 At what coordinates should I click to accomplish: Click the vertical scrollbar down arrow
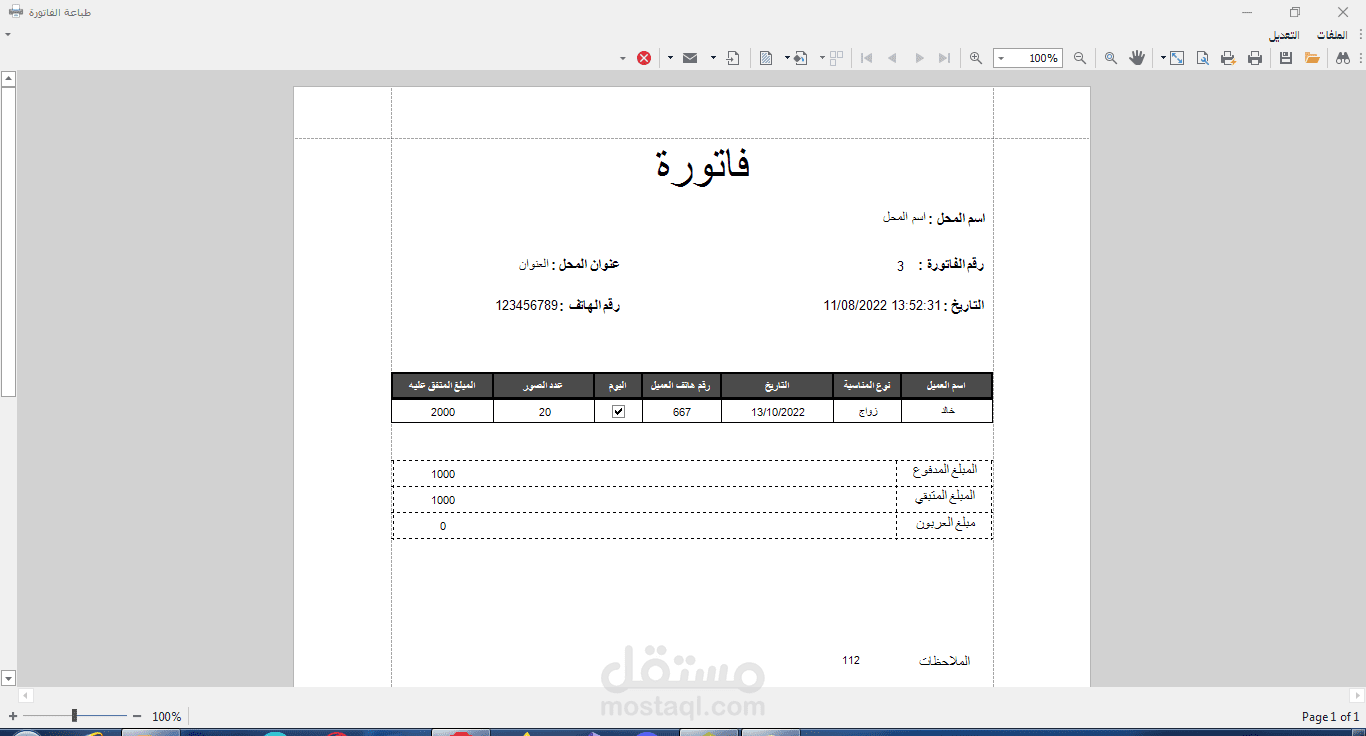point(8,678)
